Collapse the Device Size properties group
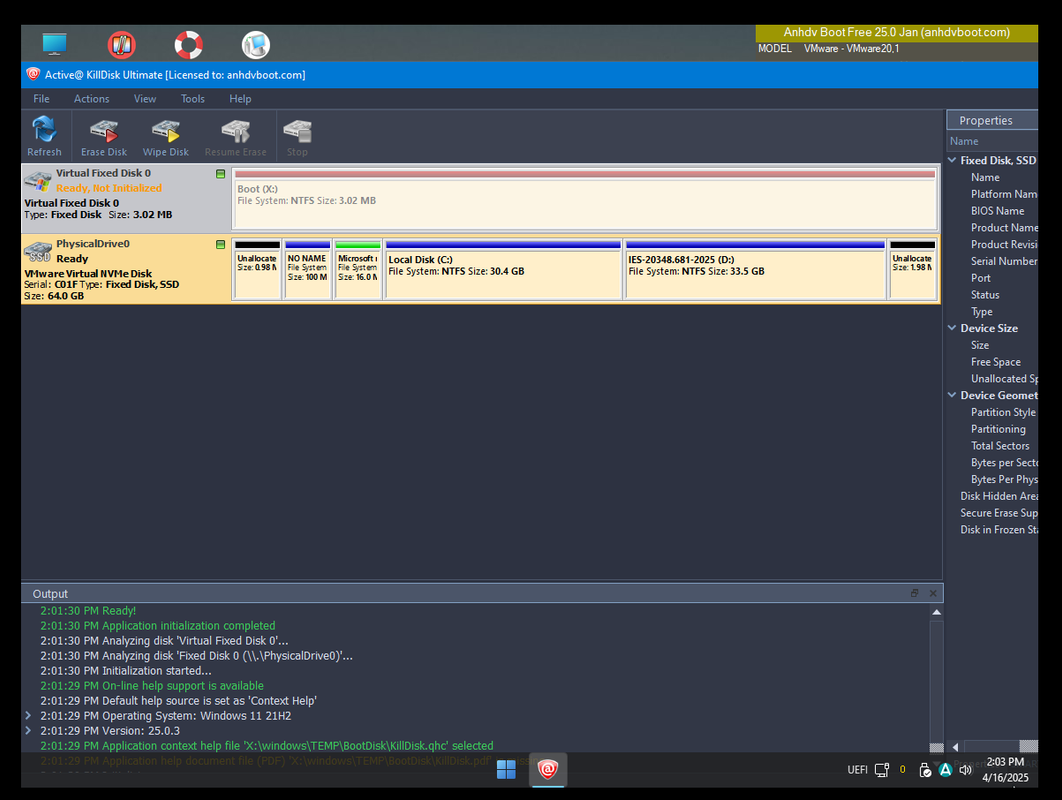The width and height of the screenshot is (1062, 800). [952, 328]
